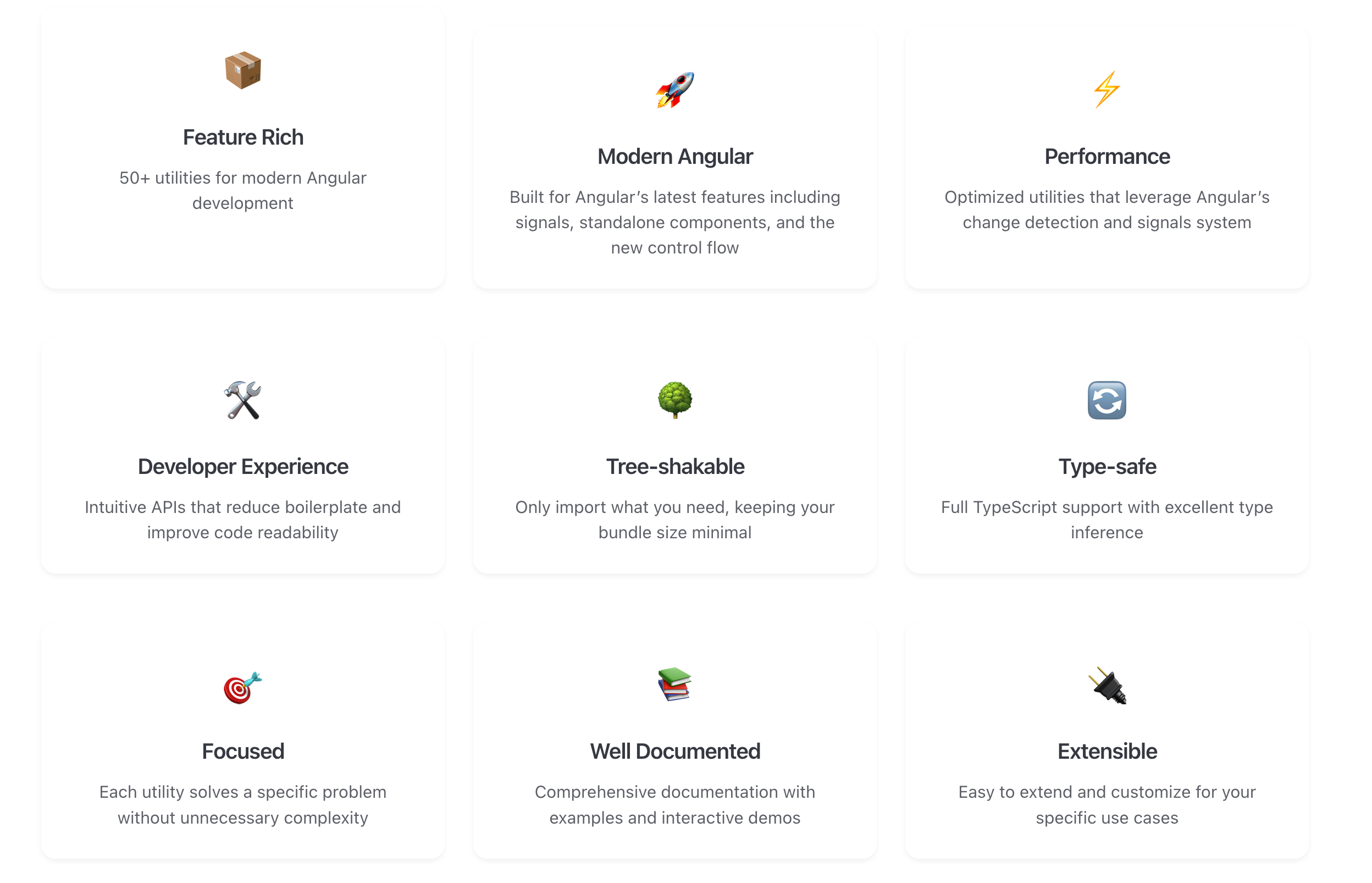This screenshot has width=1372, height=883.
Task: Click the lightning bolt Performance icon
Action: coord(1106,90)
